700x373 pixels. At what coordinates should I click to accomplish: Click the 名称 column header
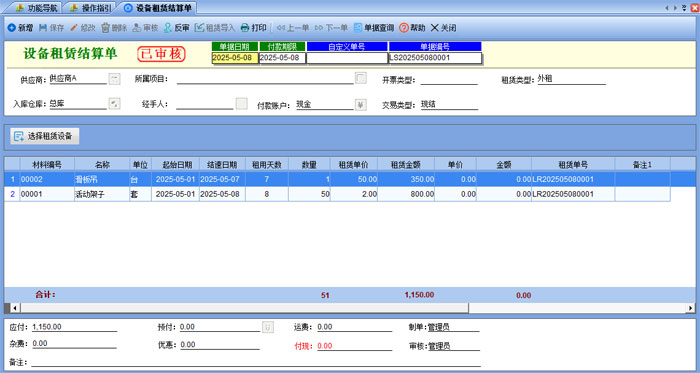coord(102,165)
